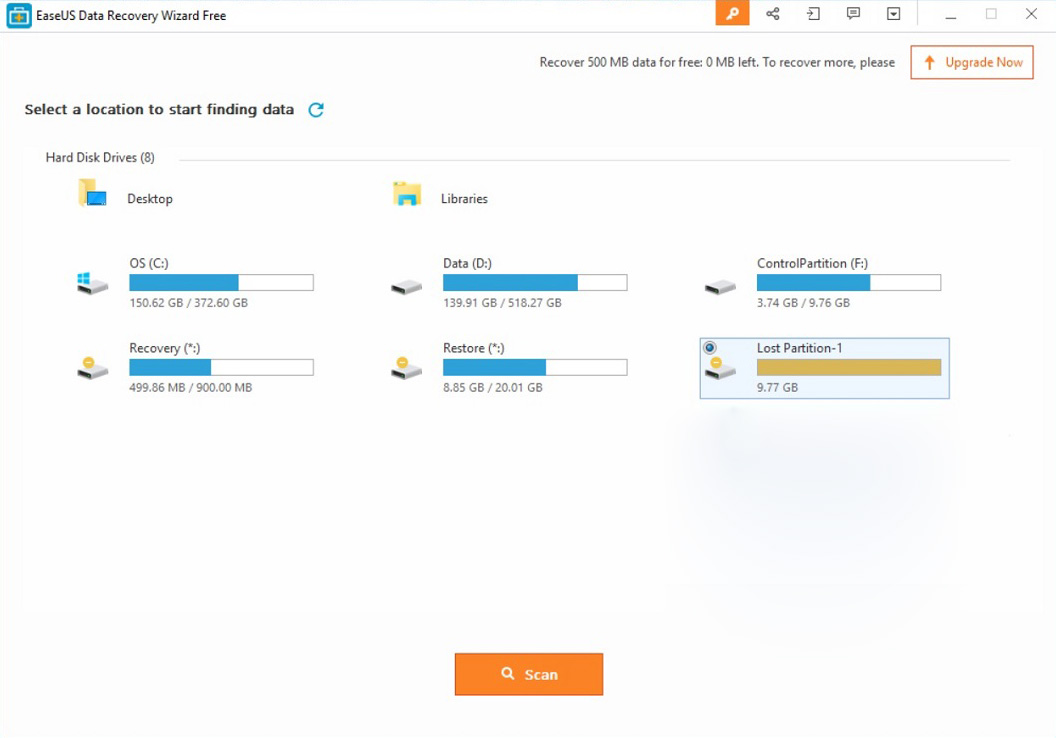Select the Lost Partition-1 tile
This screenshot has width=1056, height=738.
click(823, 368)
